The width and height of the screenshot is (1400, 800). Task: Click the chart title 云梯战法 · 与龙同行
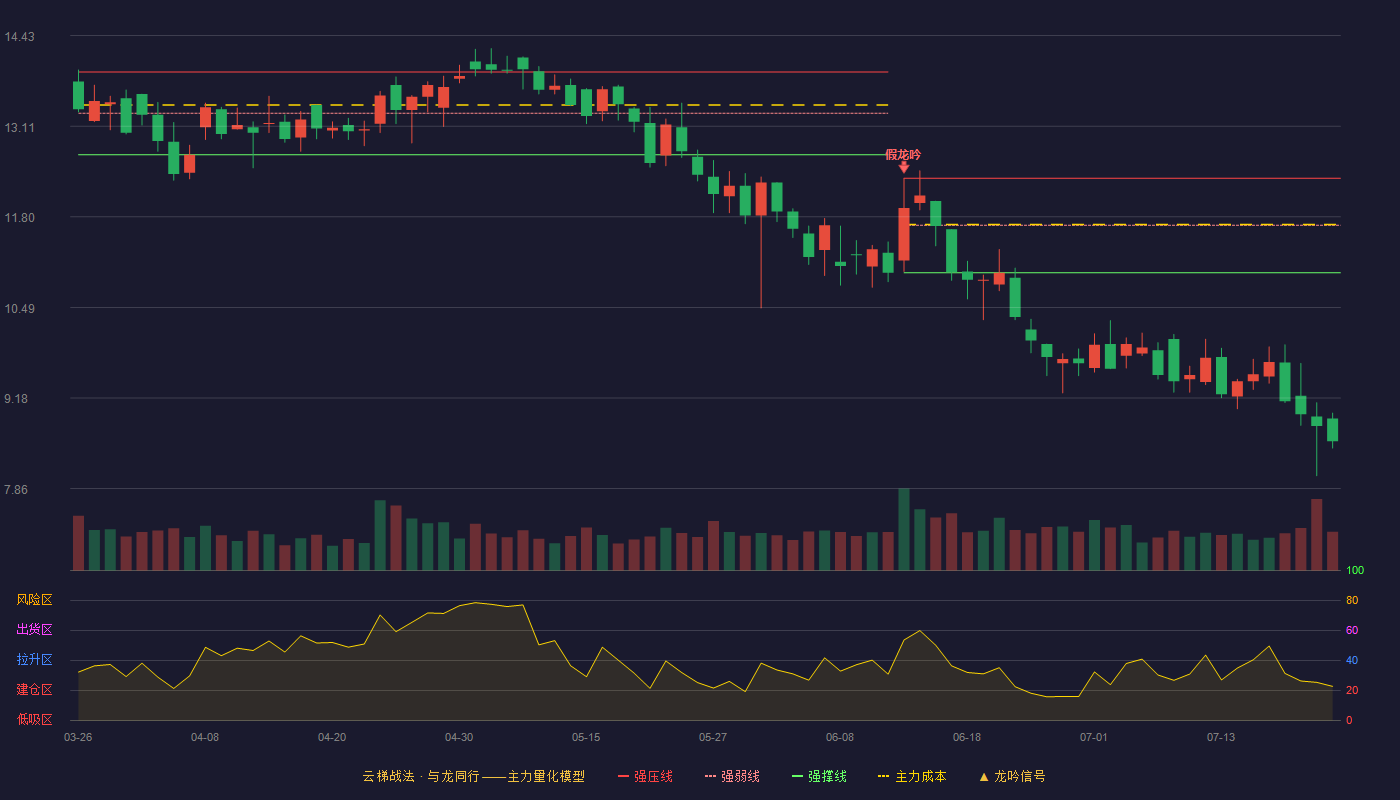(420, 776)
